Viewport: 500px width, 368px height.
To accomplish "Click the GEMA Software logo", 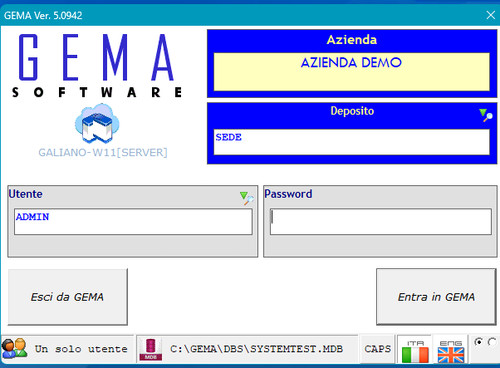I will [97, 66].
